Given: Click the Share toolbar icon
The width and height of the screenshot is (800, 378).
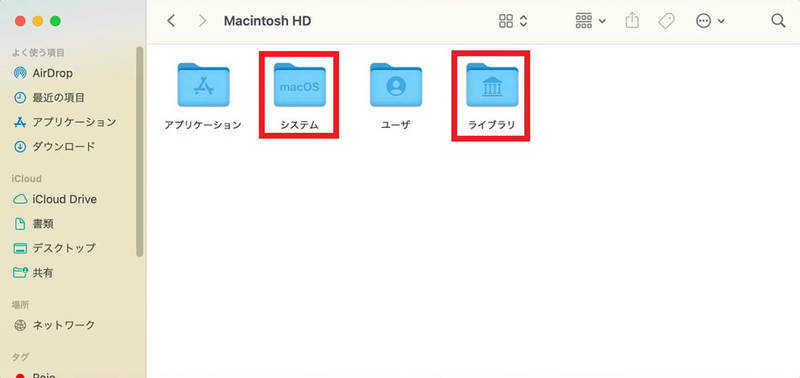Looking at the screenshot, I should coord(632,20).
